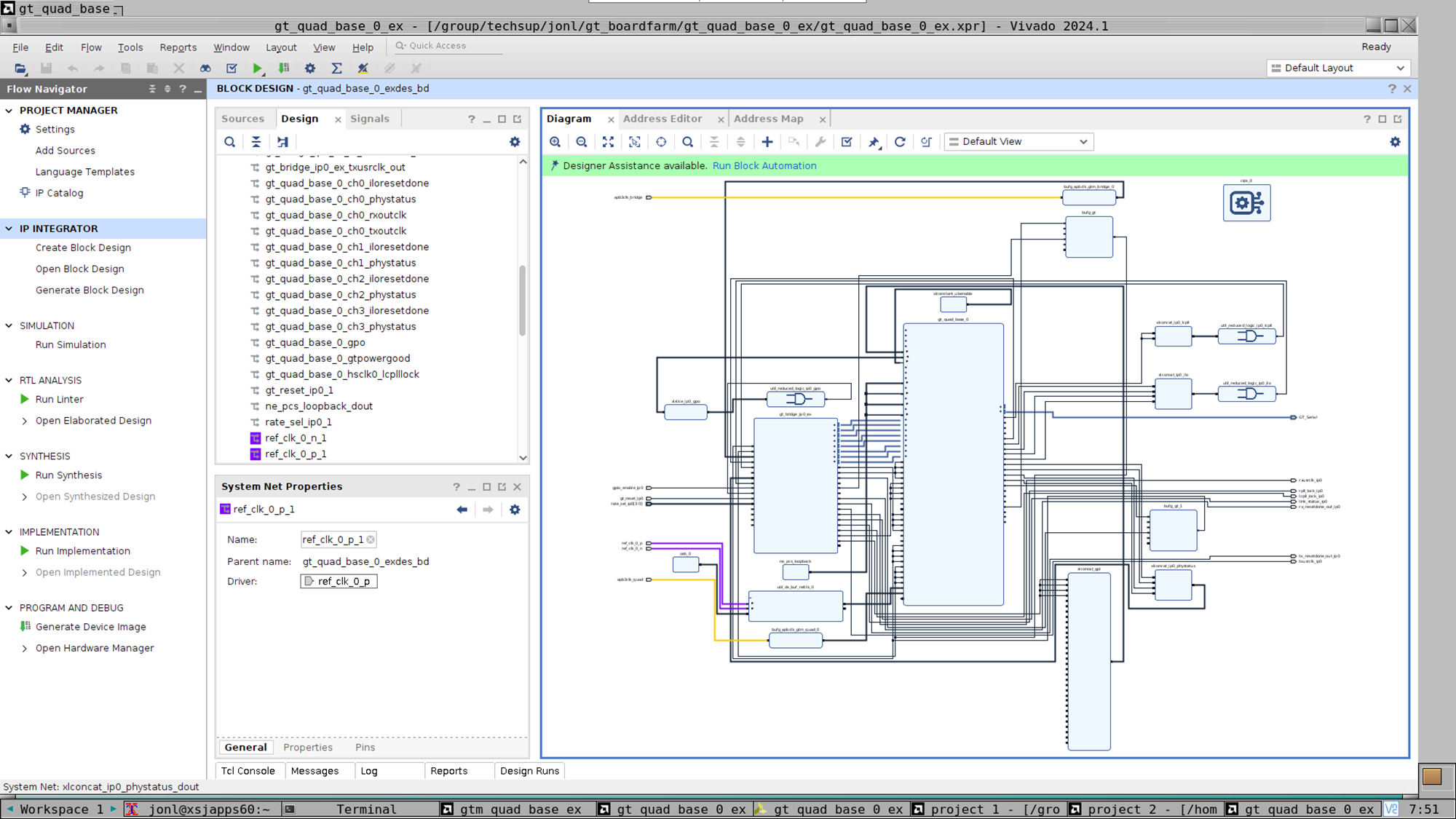The height and width of the screenshot is (819, 1456).
Task: Click Run Implementation
Action: point(83,551)
